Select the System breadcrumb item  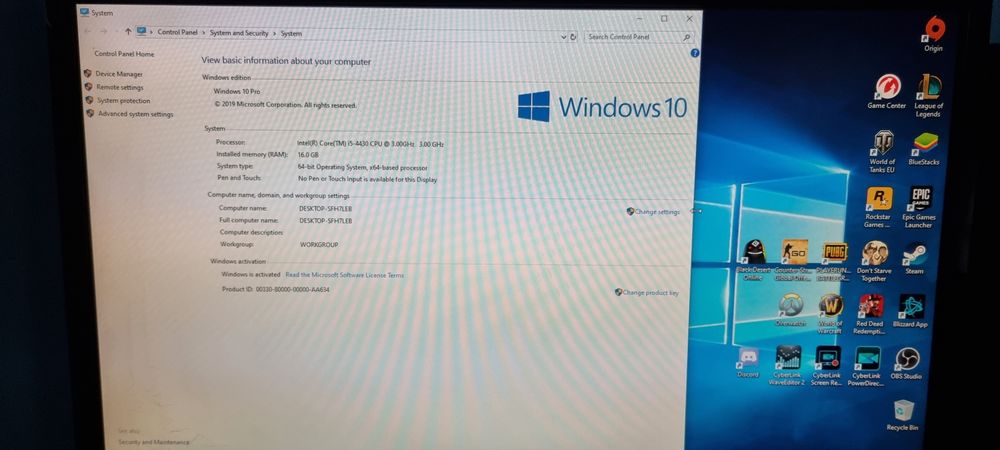tap(291, 34)
